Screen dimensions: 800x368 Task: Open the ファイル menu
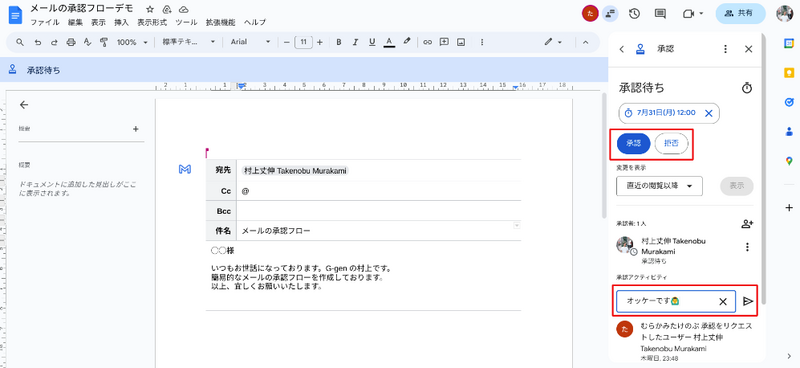click(45, 22)
